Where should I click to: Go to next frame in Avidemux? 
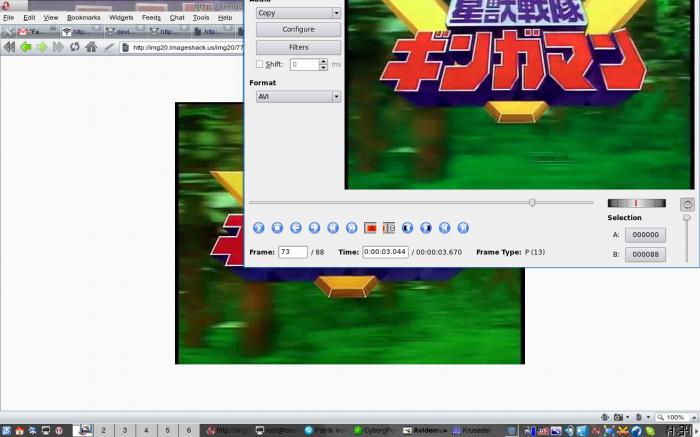[x=314, y=228]
